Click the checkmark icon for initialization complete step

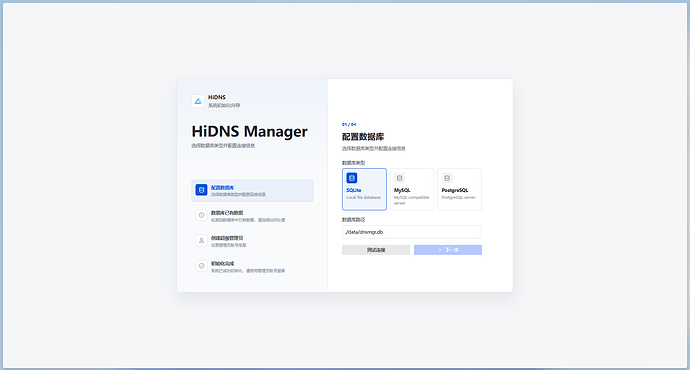coord(201,266)
